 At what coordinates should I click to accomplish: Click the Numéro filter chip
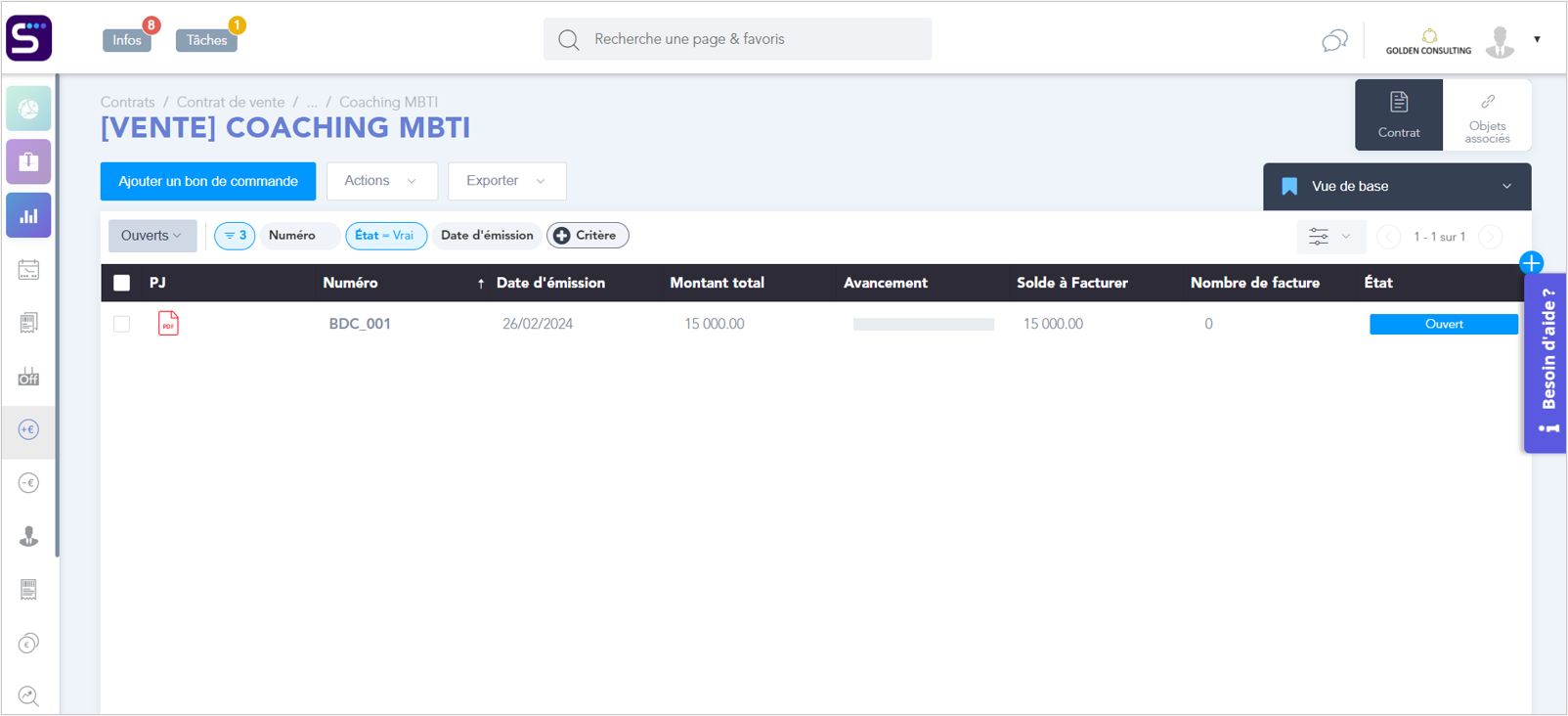click(x=298, y=236)
